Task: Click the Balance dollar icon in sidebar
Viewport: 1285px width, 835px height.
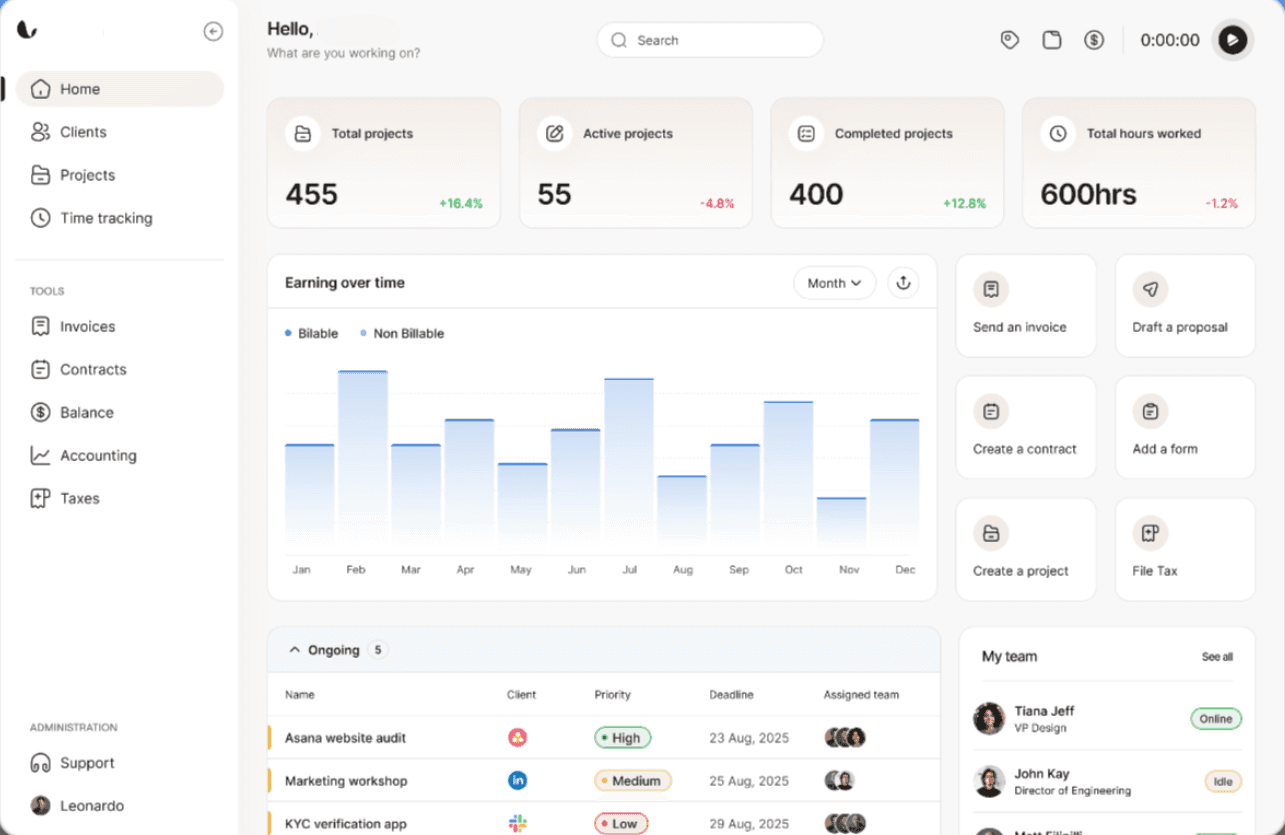Action: click(40, 412)
